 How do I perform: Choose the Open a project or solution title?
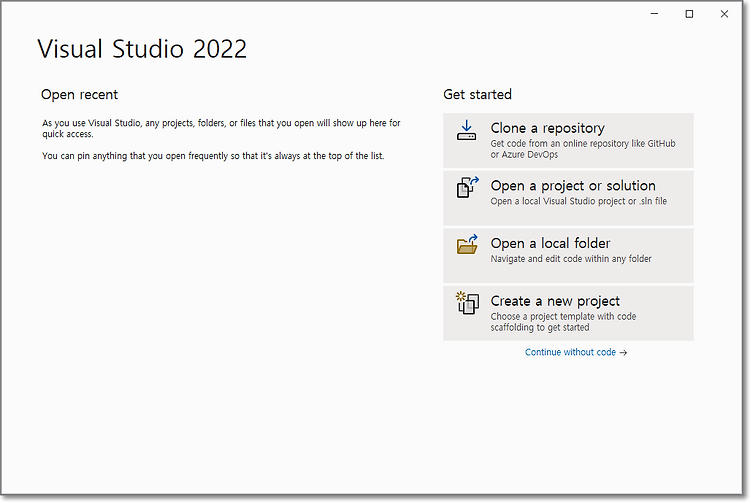[573, 186]
